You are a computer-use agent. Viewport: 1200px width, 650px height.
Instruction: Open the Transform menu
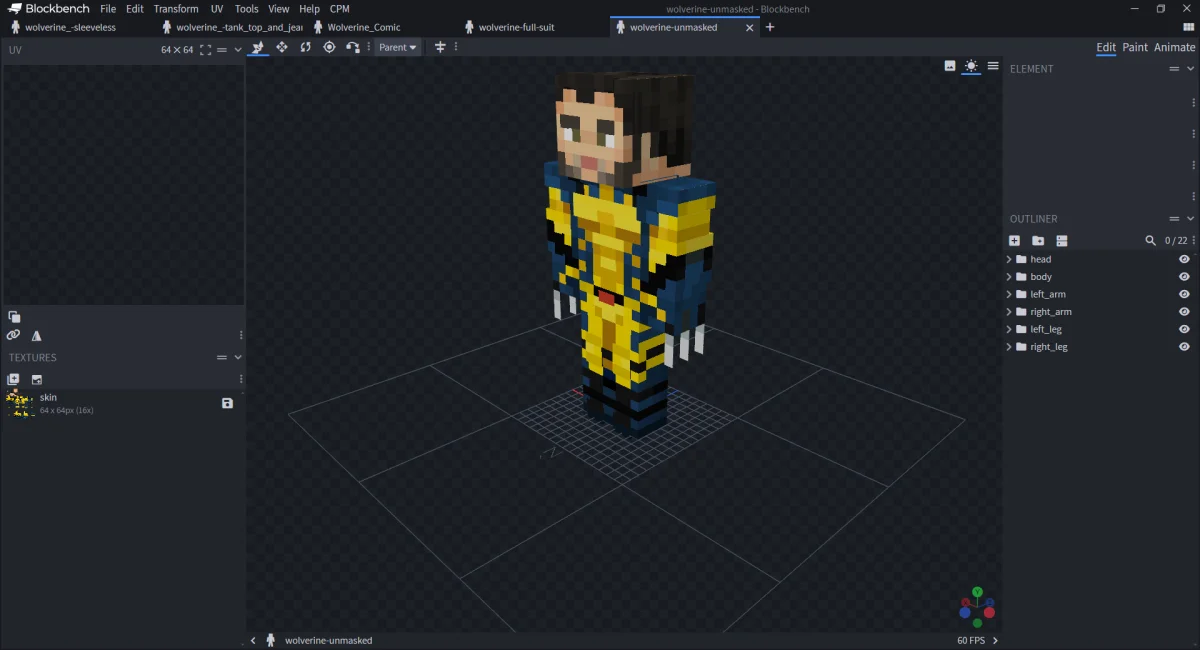pyautogui.click(x=176, y=9)
